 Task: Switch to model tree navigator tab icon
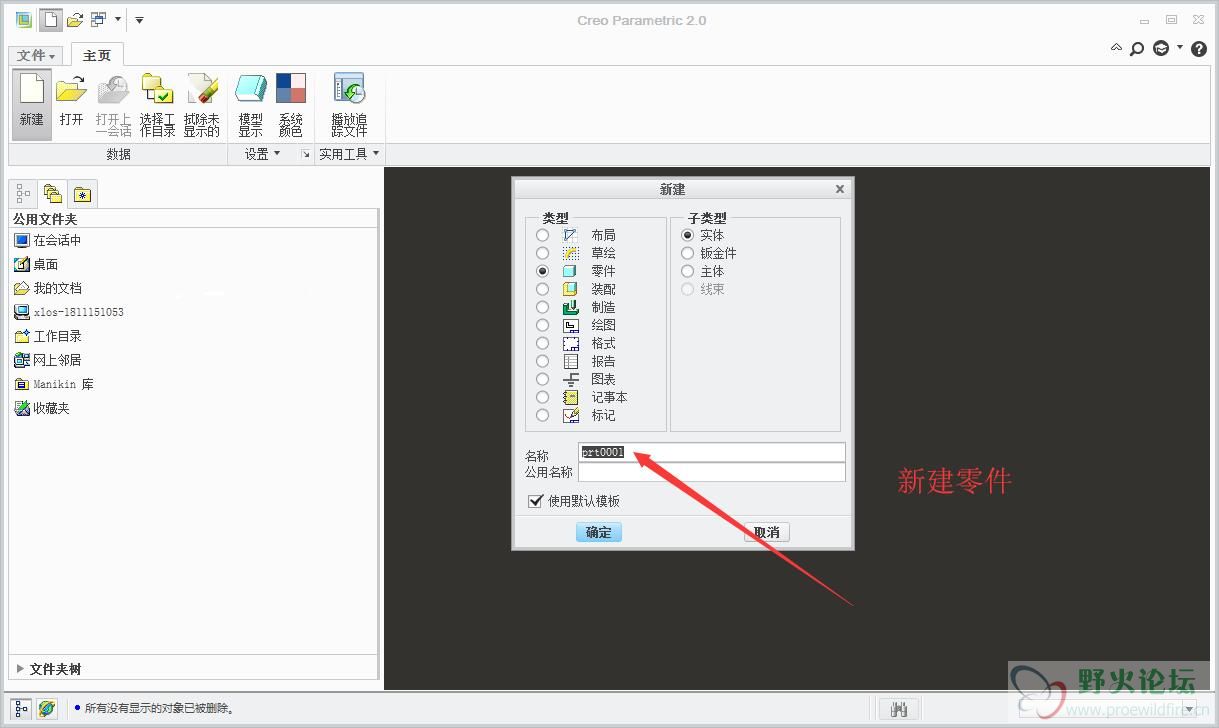[x=24, y=194]
